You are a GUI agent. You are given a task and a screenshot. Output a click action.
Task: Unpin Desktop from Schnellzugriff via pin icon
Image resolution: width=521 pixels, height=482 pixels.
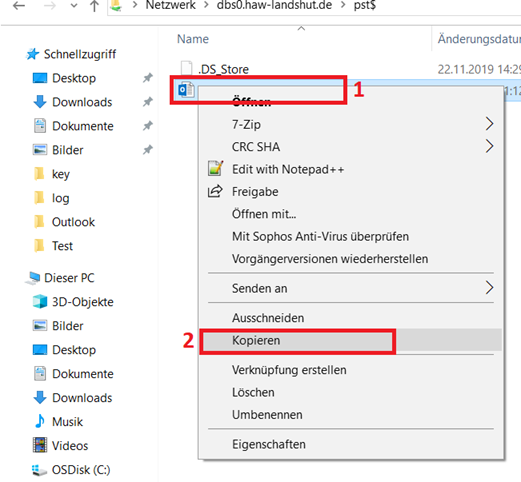(x=148, y=78)
